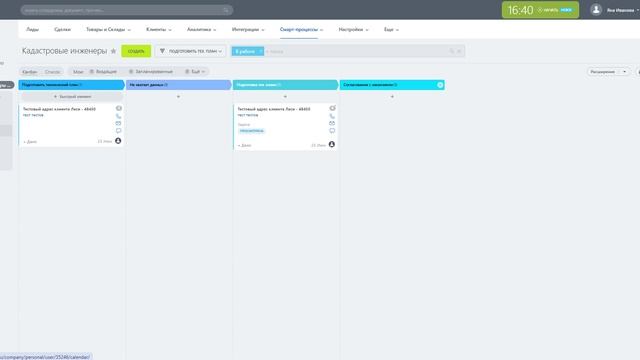Open first column card title Тестовый адрес клиента
Screen dimensions: 640x360
click(x=59, y=109)
